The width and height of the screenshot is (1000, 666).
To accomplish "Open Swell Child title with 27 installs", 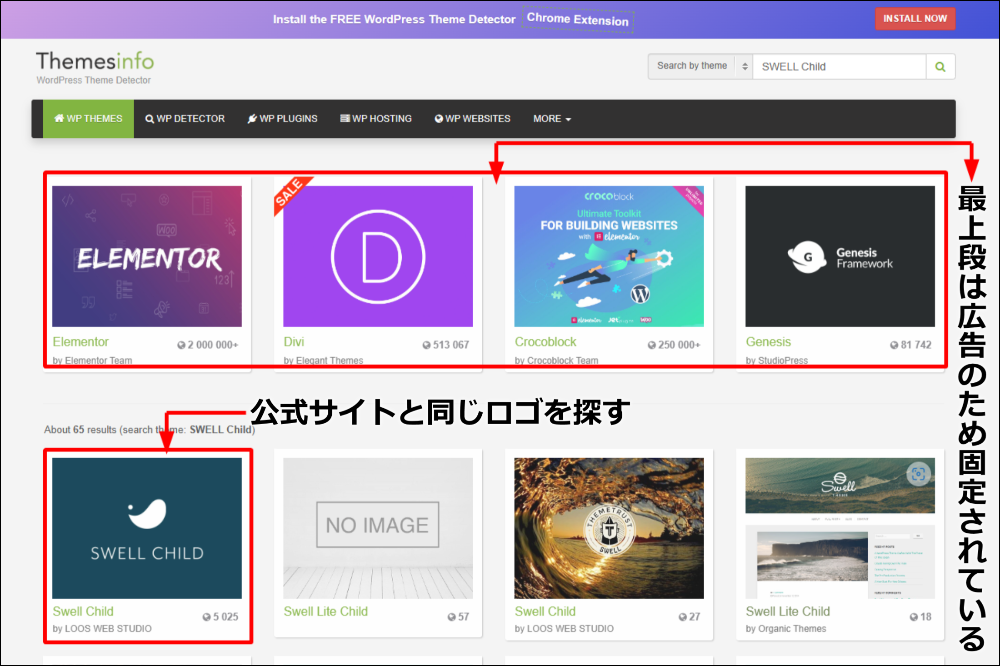I will click(545, 611).
